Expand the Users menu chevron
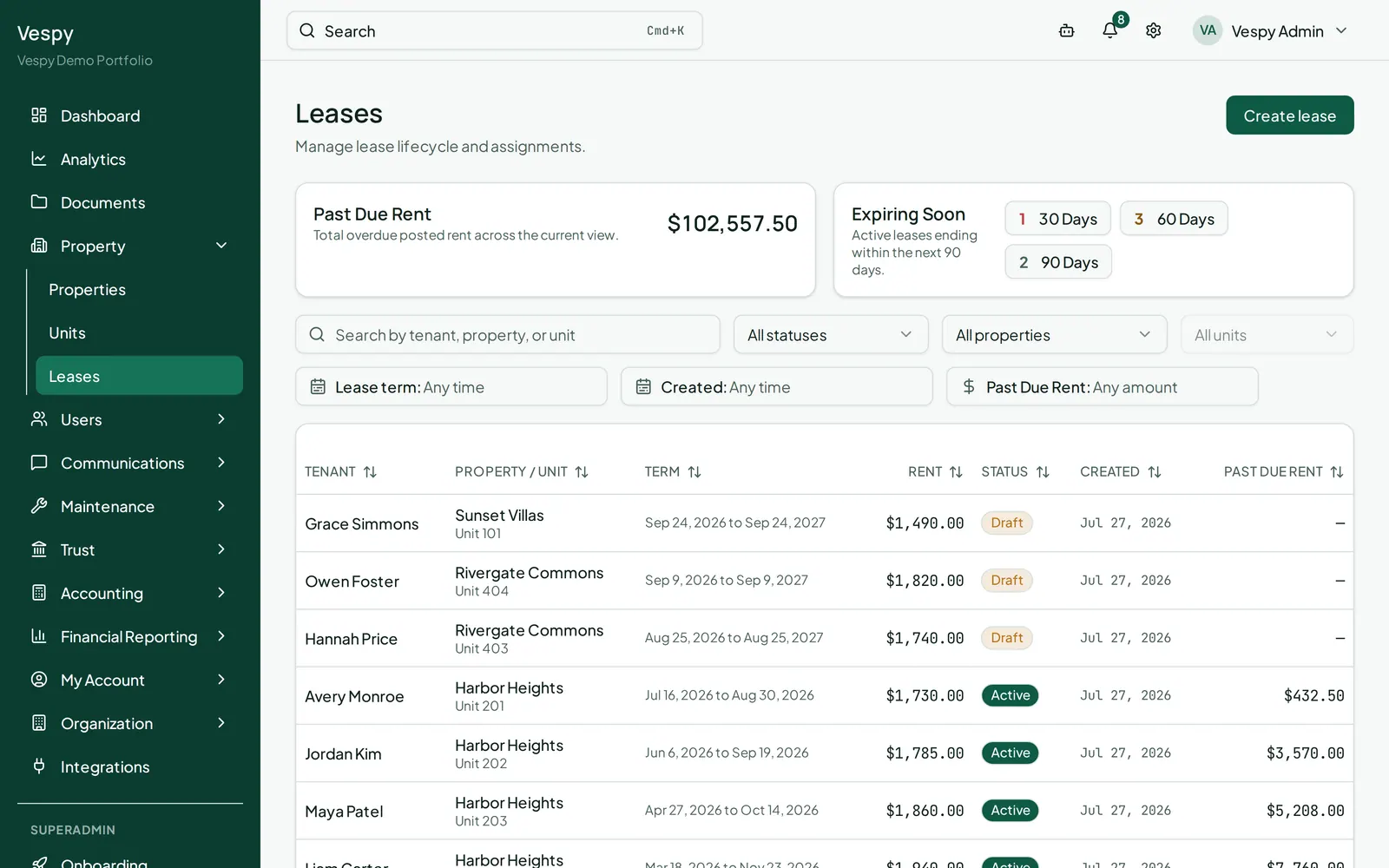The width and height of the screenshot is (1389, 868). click(221, 419)
